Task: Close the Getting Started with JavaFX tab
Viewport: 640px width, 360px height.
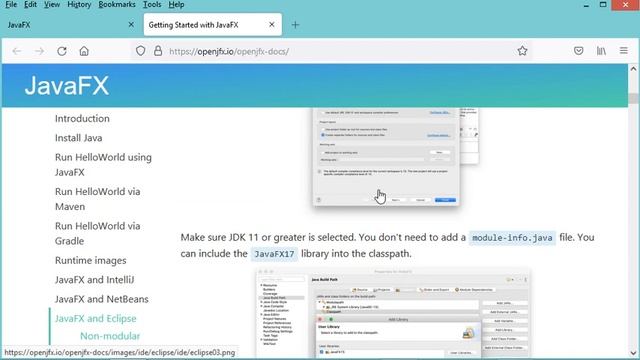Action: (x=272, y=24)
